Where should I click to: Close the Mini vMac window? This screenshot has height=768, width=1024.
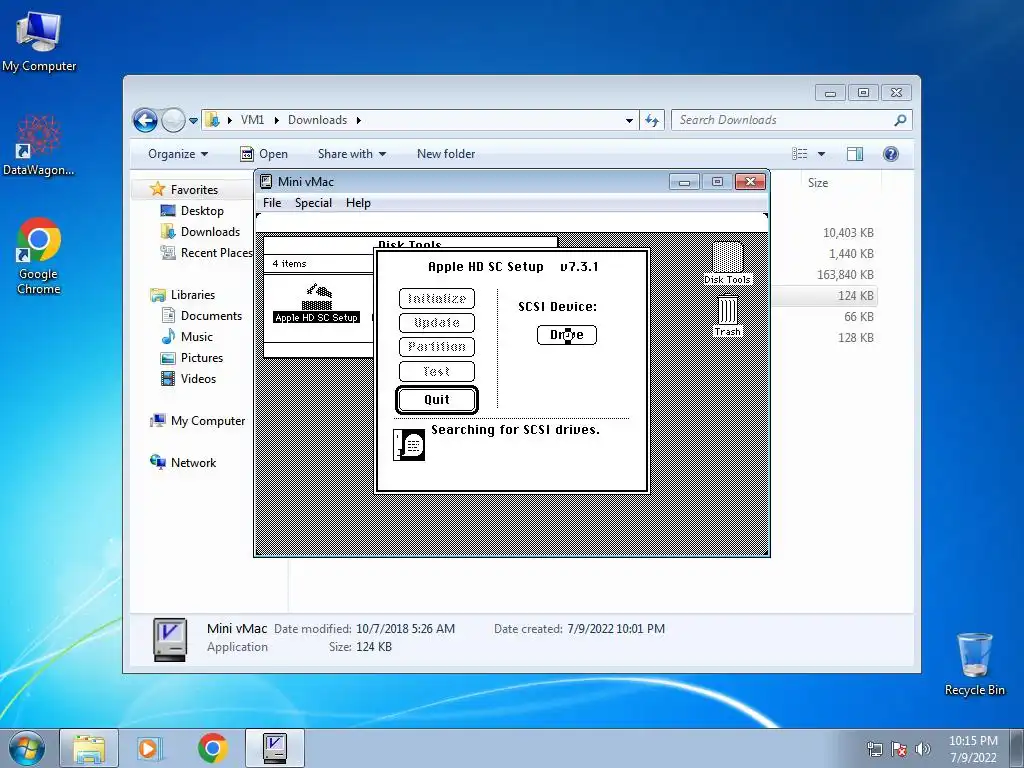coord(750,182)
